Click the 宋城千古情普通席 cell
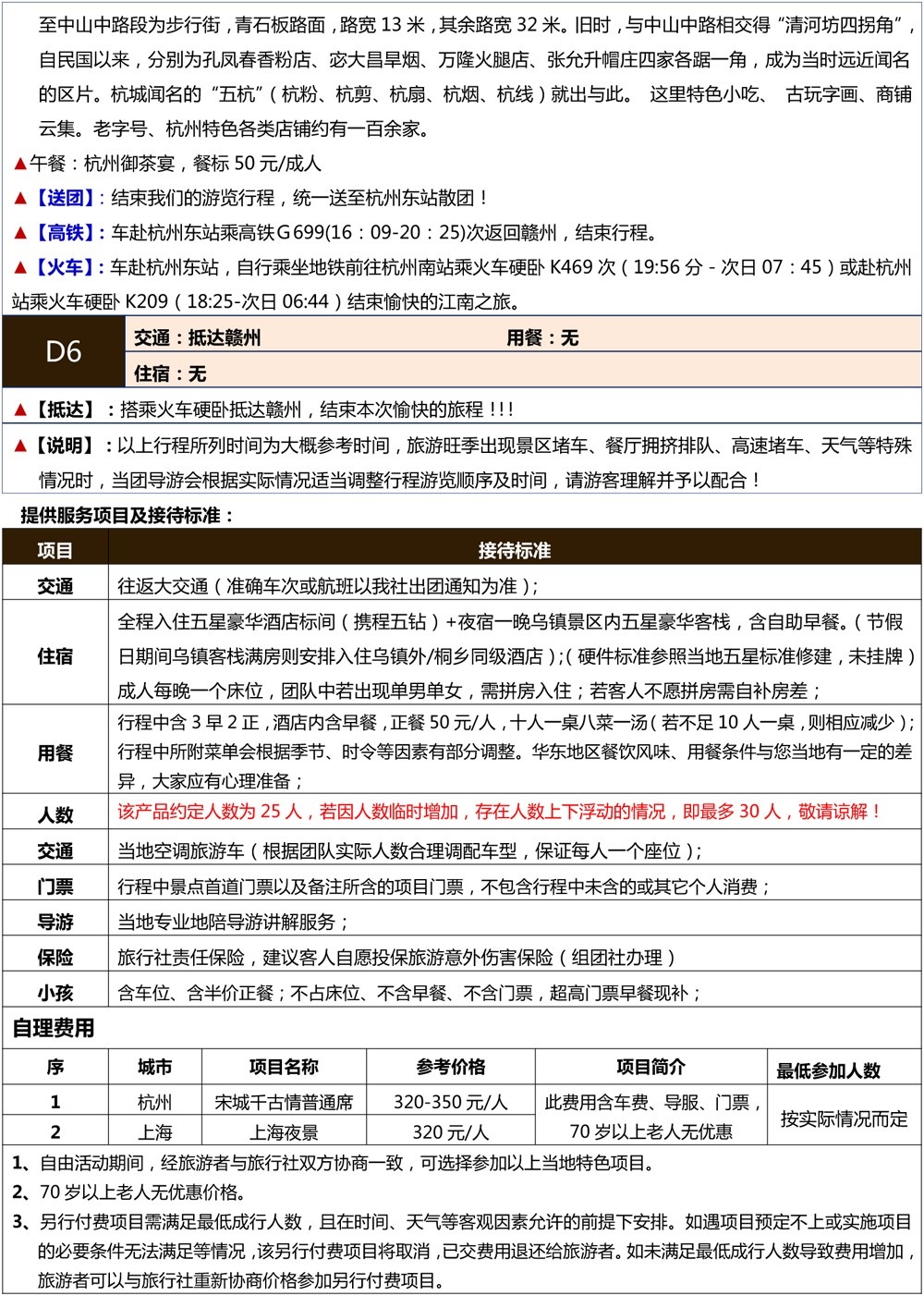This screenshot has width=924, height=1296. click(284, 1103)
